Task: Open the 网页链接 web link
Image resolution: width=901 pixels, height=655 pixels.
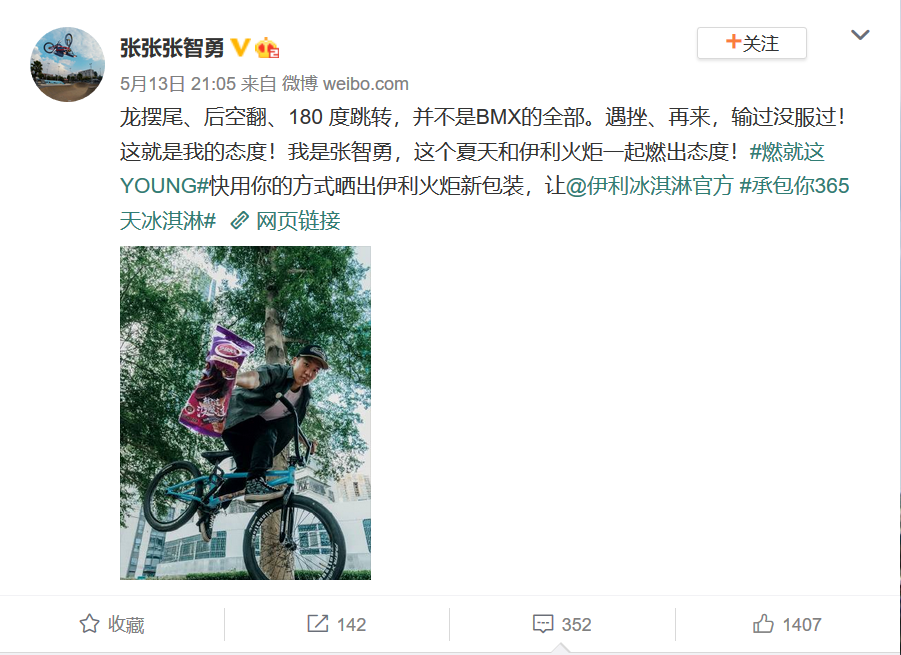Action: [298, 220]
